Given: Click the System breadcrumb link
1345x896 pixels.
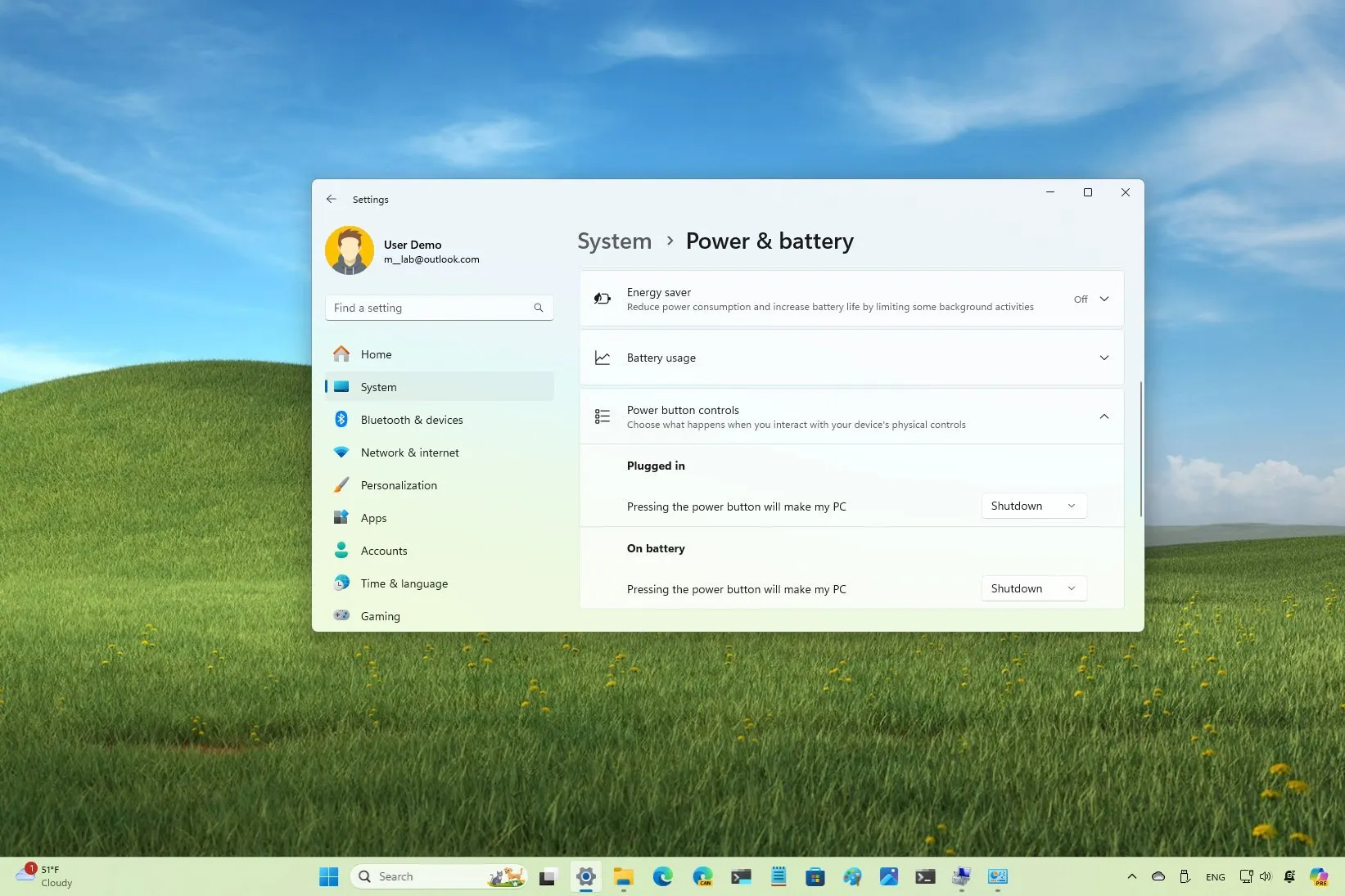Looking at the screenshot, I should [614, 241].
